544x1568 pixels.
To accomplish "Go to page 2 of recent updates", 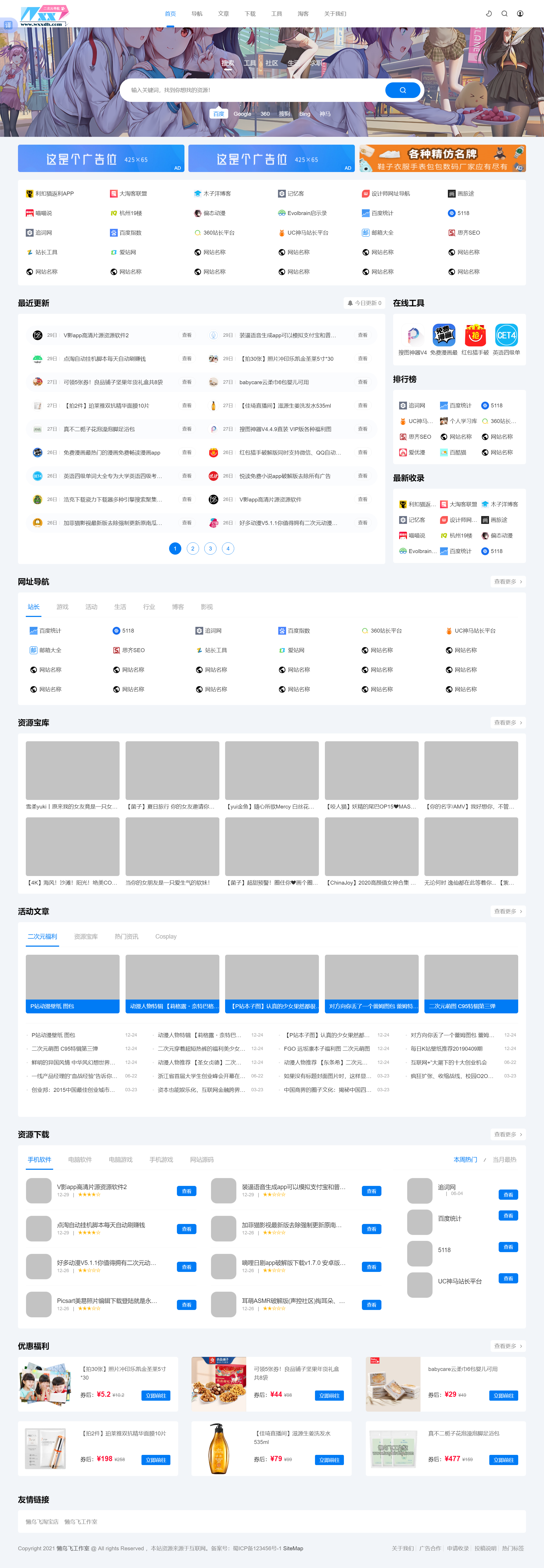I will (x=193, y=548).
